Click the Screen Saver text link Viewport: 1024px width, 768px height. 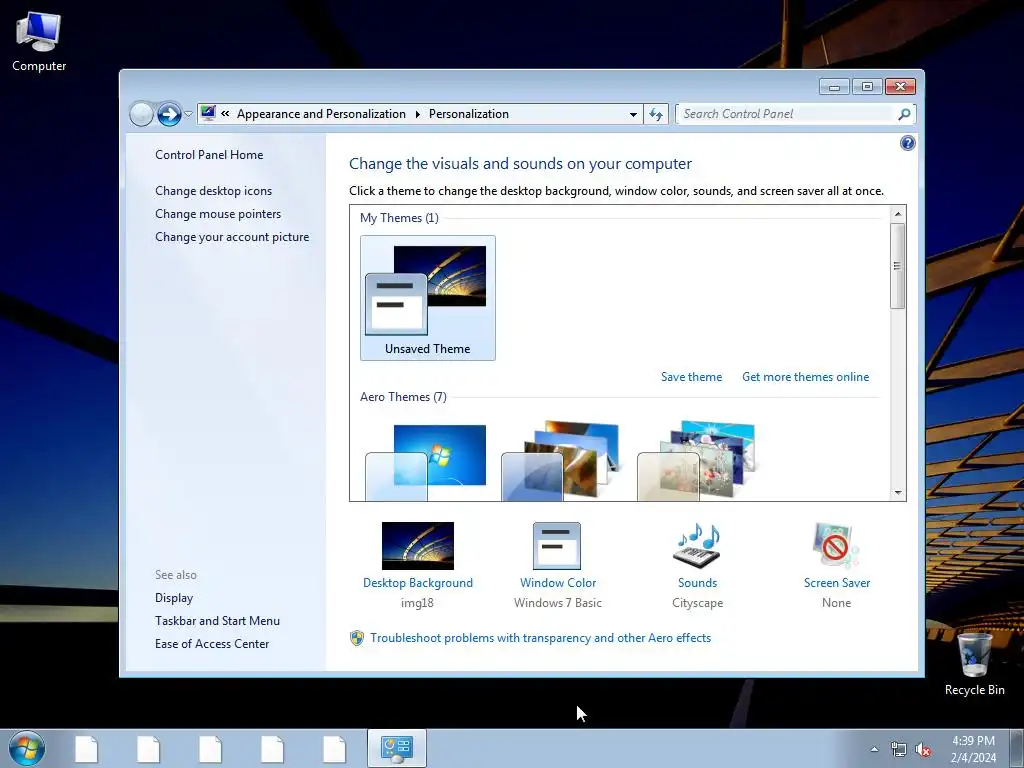837,583
